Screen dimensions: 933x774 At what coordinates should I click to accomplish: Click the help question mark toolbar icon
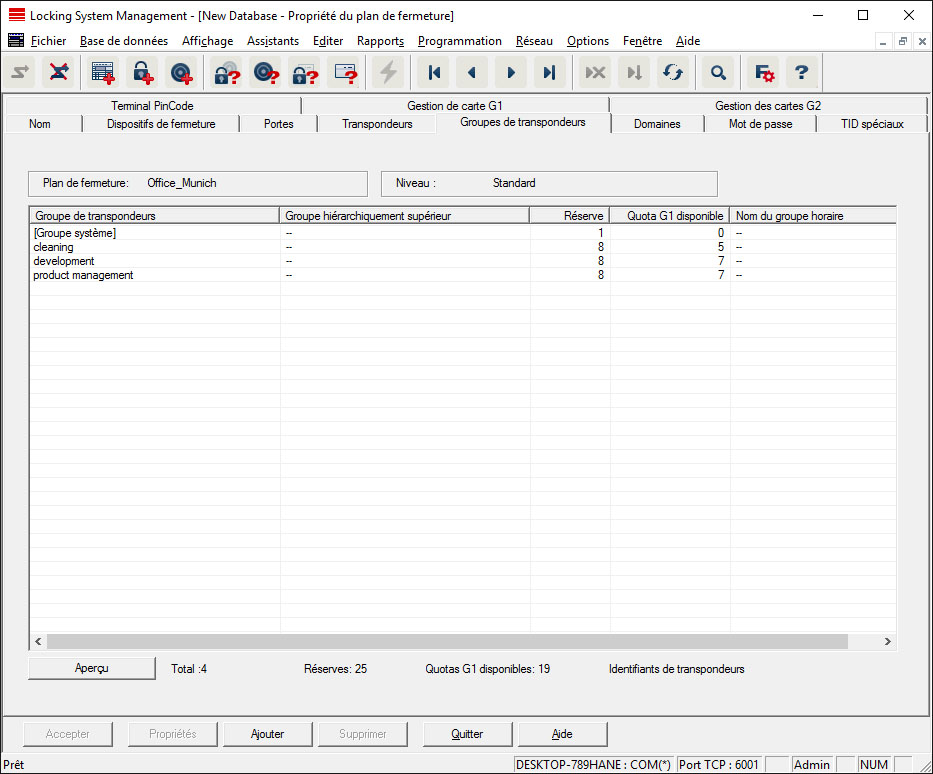click(x=802, y=73)
